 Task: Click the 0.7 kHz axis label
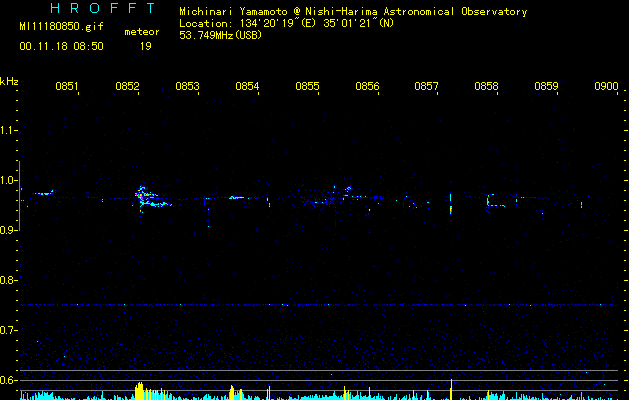pyautogui.click(x=8, y=330)
